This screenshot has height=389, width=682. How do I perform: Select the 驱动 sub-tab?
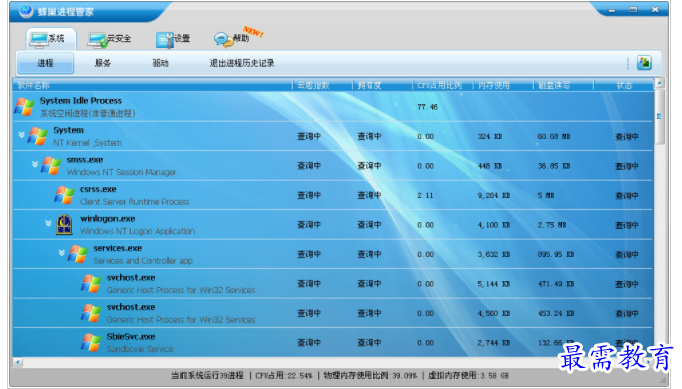tap(160, 63)
